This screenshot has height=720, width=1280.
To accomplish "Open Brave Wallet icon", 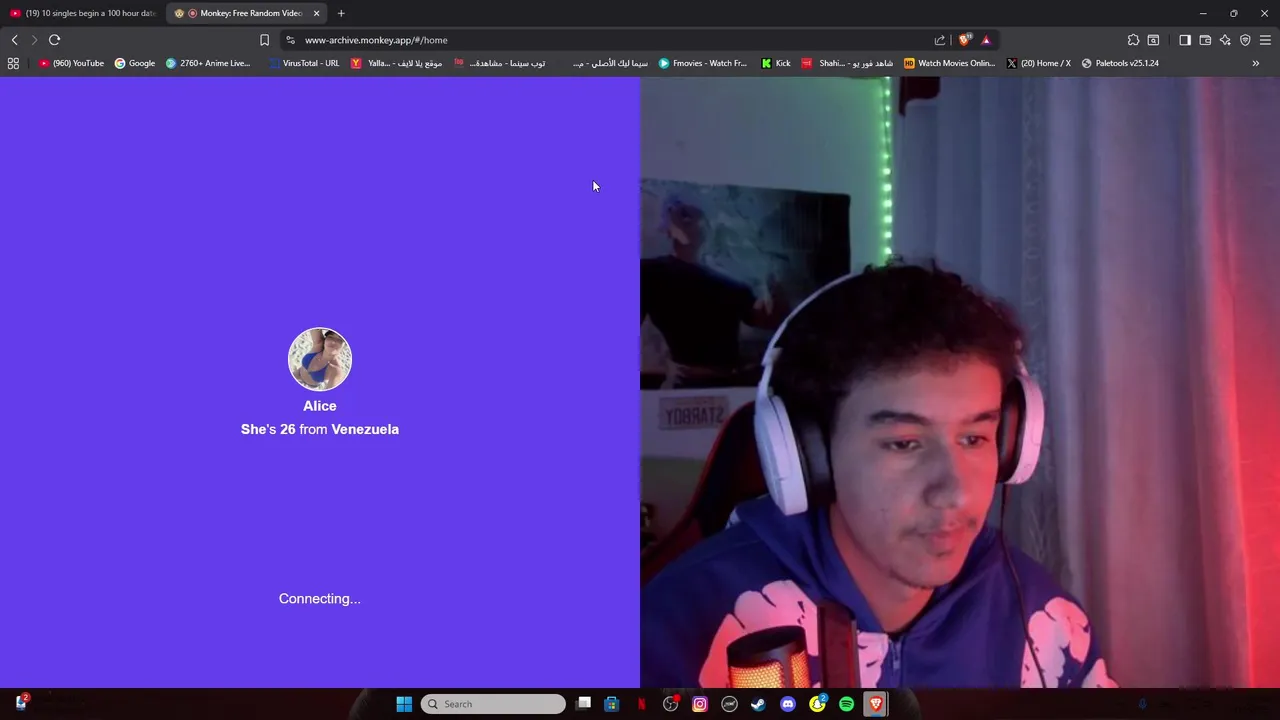I will [x=1205, y=40].
